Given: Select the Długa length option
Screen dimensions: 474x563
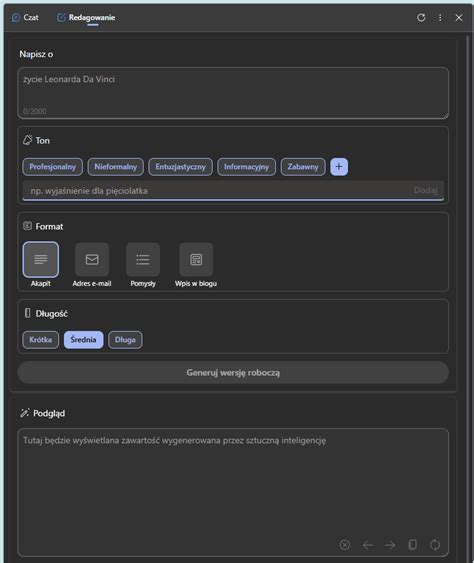Looking at the screenshot, I should point(125,340).
